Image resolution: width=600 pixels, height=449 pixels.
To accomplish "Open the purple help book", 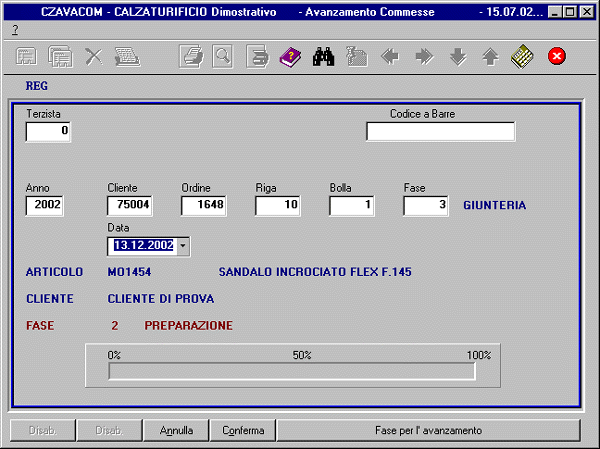I will pos(290,57).
